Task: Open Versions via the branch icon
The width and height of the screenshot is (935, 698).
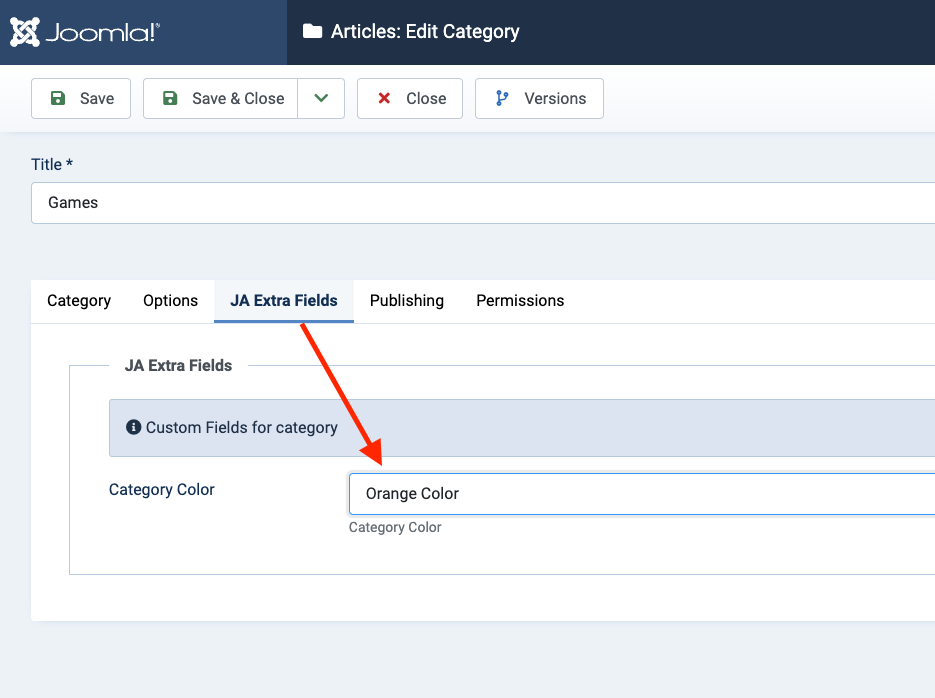Action: point(502,98)
